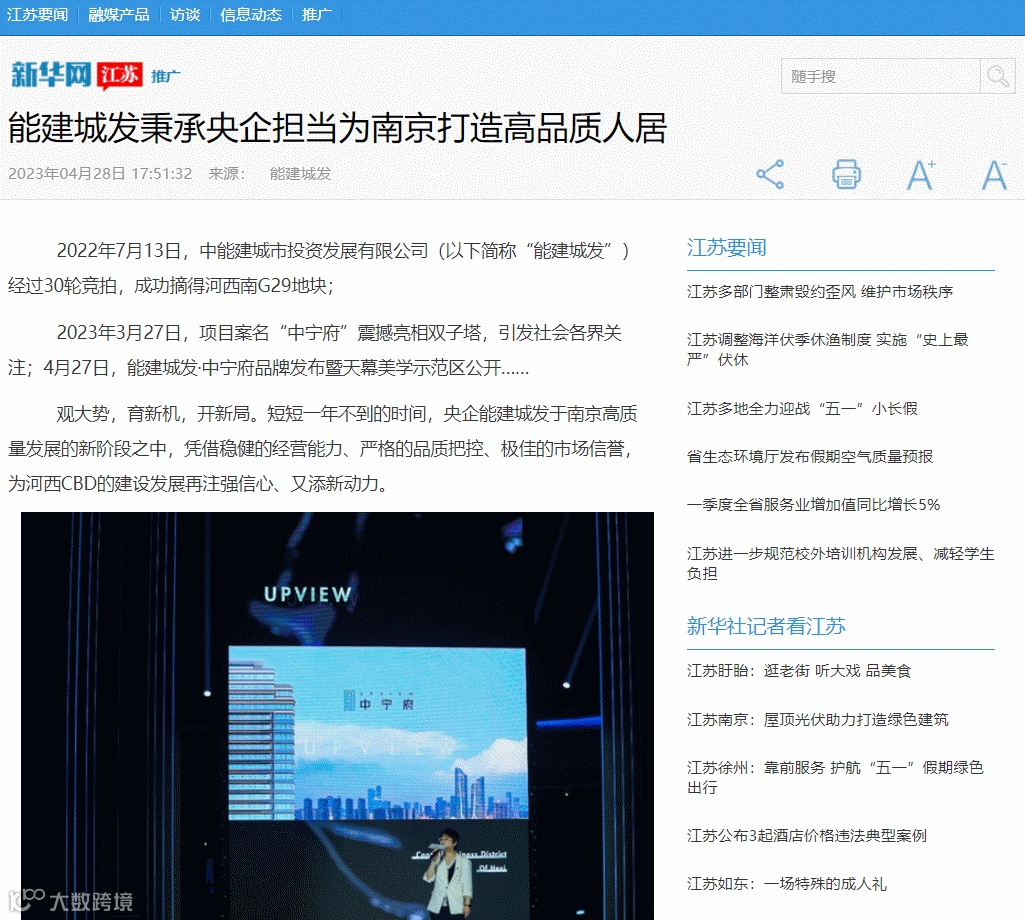Click the 新华社记者看江苏 heading
Image resolution: width=1025 pixels, height=920 pixels.
[x=766, y=626]
